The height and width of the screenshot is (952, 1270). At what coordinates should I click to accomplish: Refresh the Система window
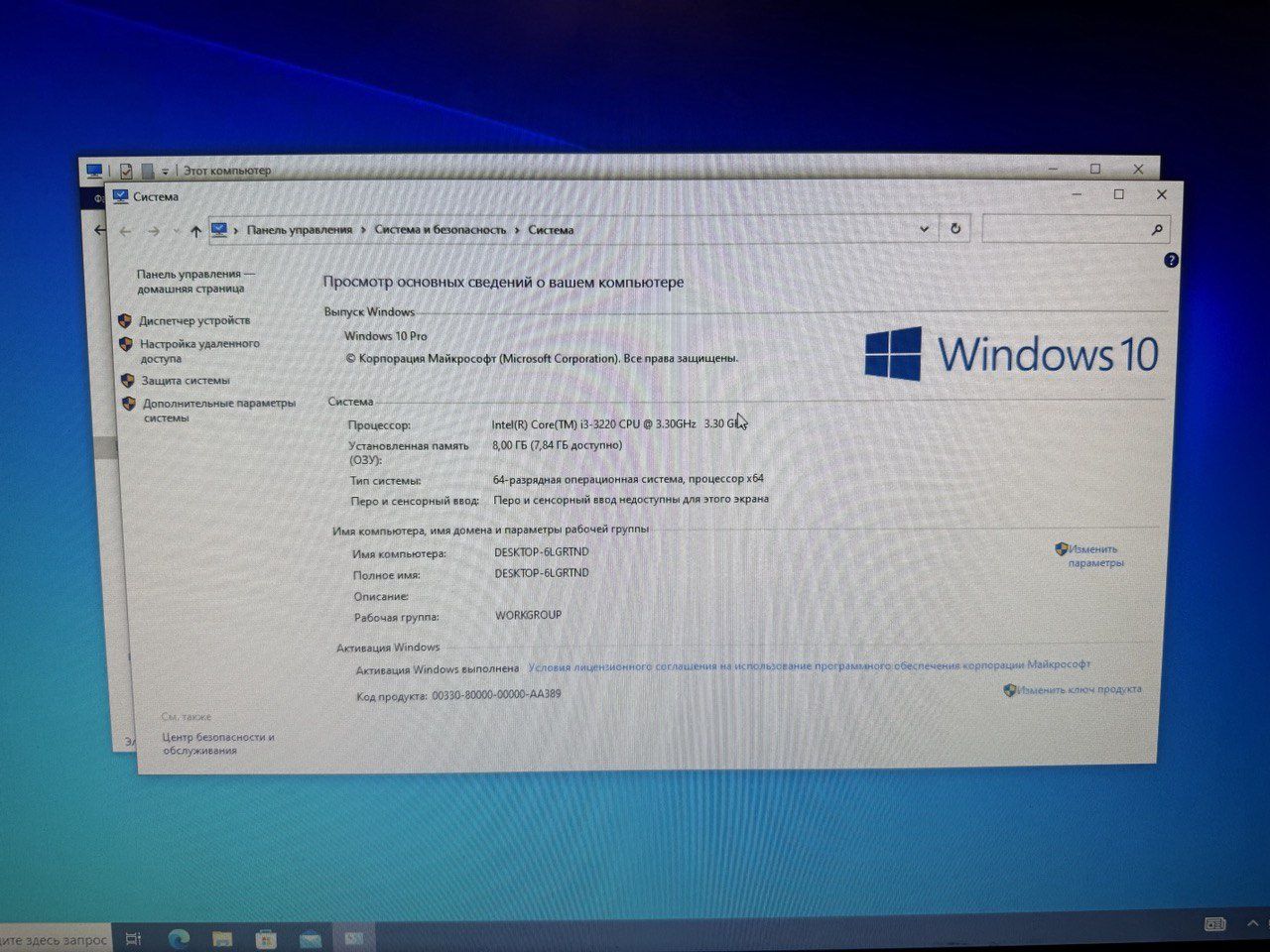955,229
